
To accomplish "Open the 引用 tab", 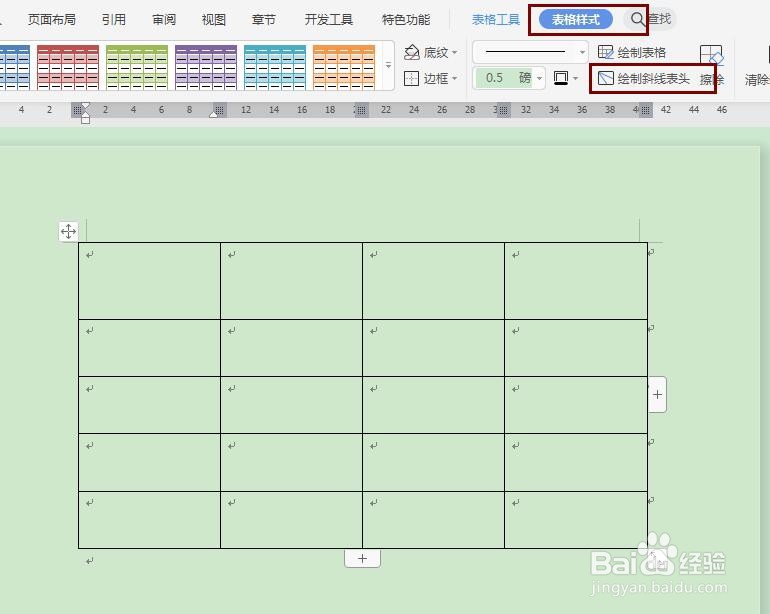I will coord(114,20).
